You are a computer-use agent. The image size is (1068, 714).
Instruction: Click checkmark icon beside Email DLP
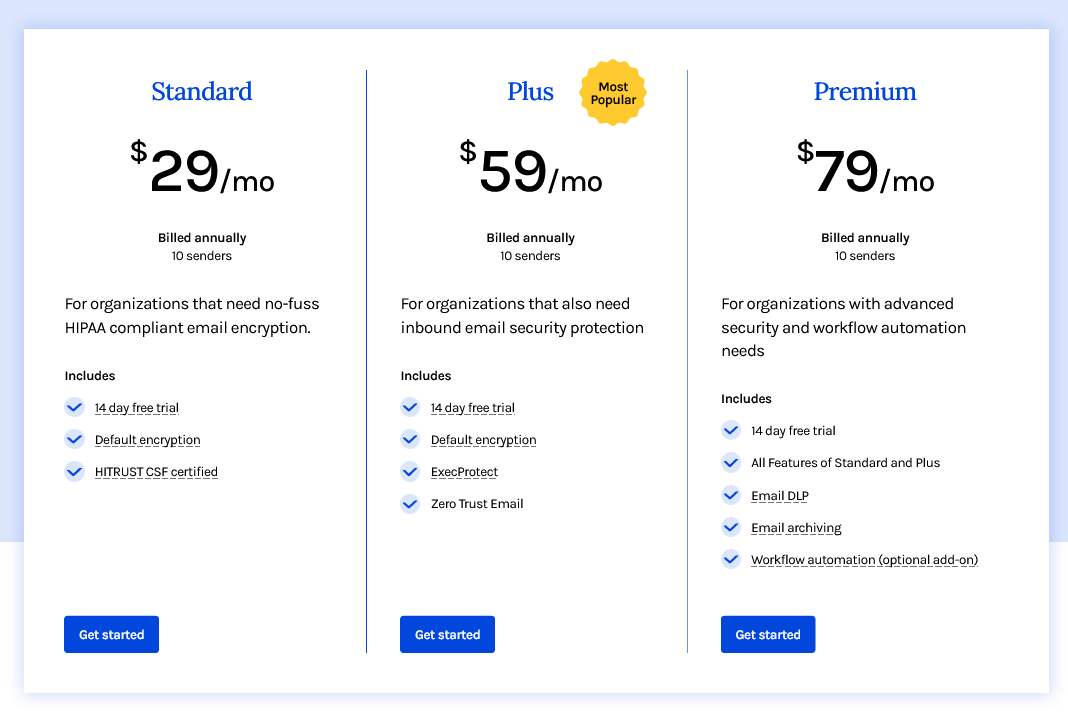click(731, 495)
